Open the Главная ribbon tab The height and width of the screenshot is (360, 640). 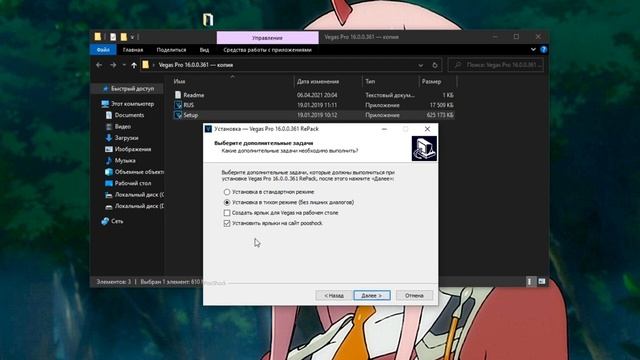(133, 50)
